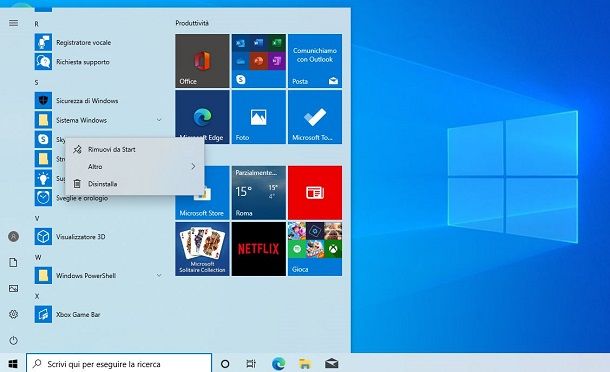Open the red news tile
The width and height of the screenshot is (610, 372).
(315, 193)
